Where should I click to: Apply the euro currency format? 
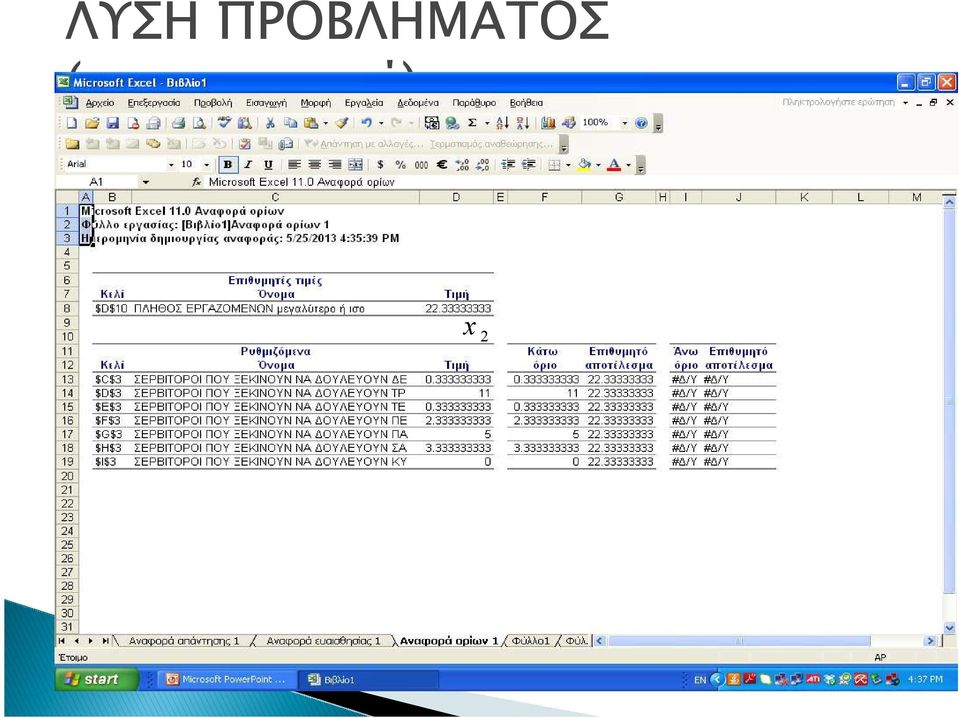[442, 165]
